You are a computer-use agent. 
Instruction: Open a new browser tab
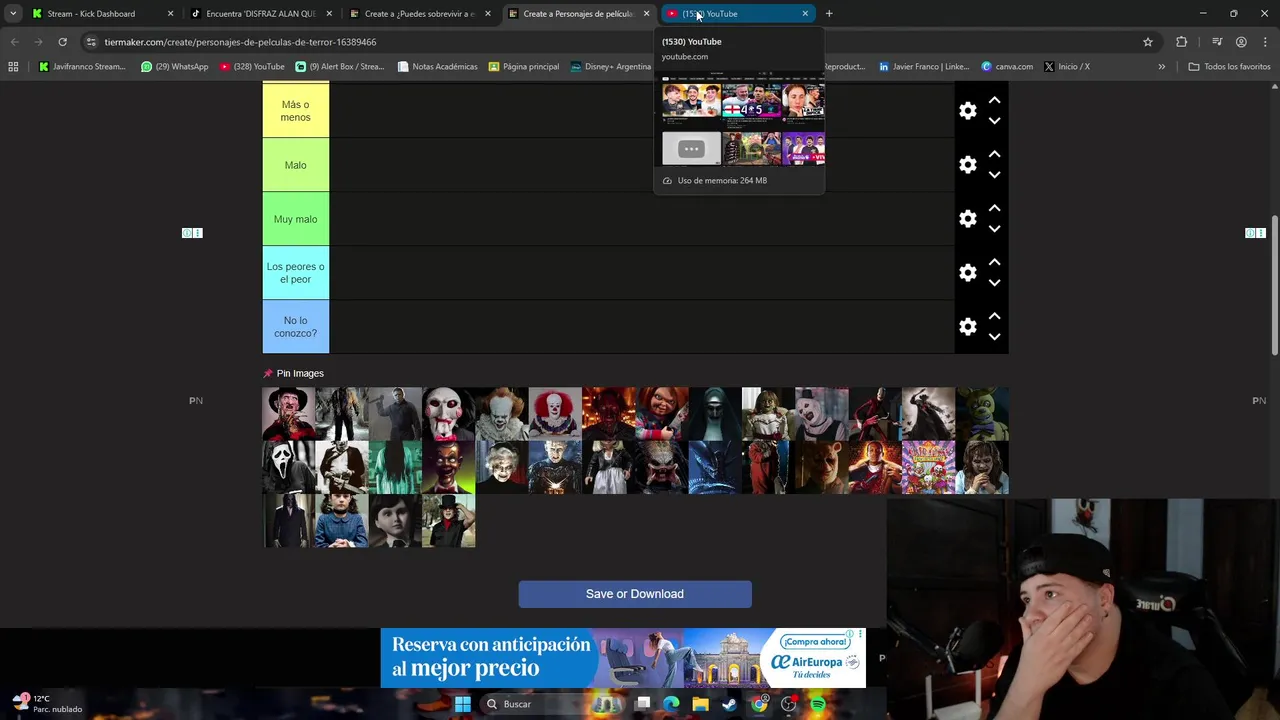click(829, 14)
